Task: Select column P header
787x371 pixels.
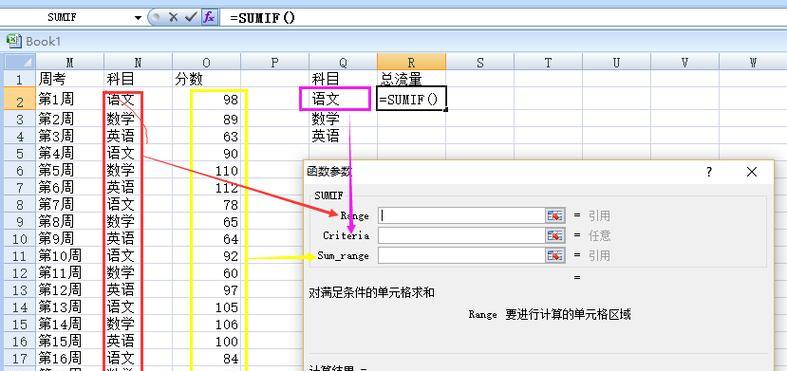Action: pyautogui.click(x=275, y=62)
